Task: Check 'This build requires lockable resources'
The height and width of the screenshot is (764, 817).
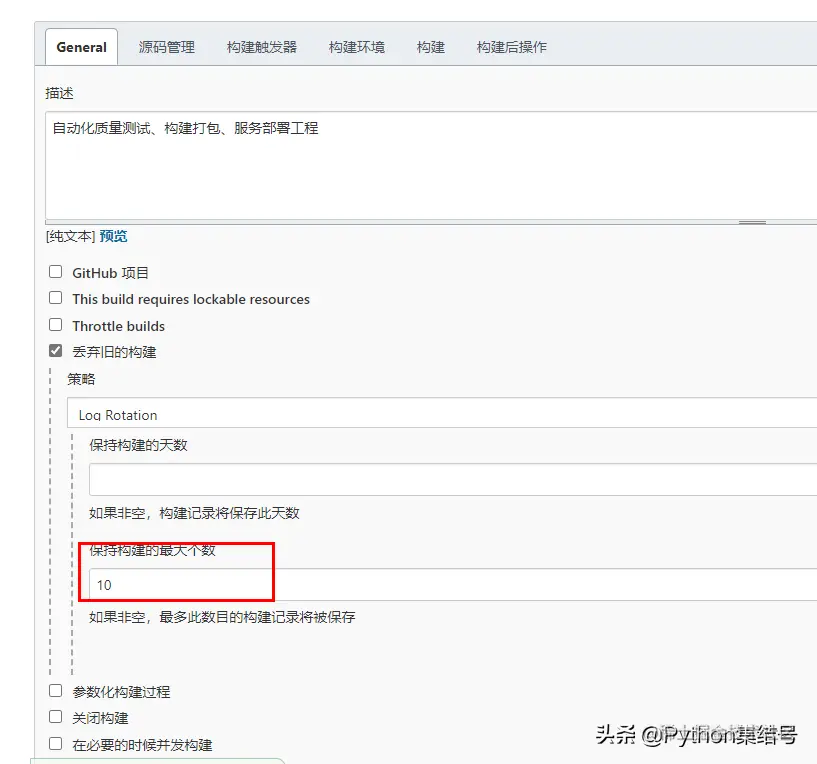Action: click(x=56, y=299)
